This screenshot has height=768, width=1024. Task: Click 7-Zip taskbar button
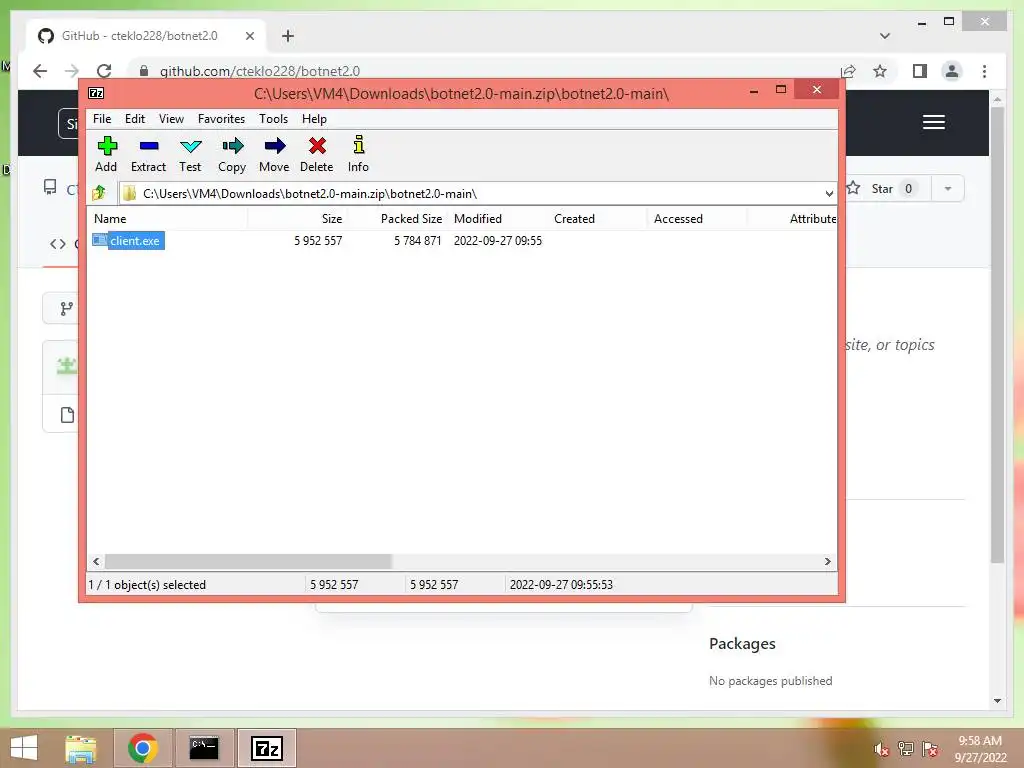[x=266, y=748]
